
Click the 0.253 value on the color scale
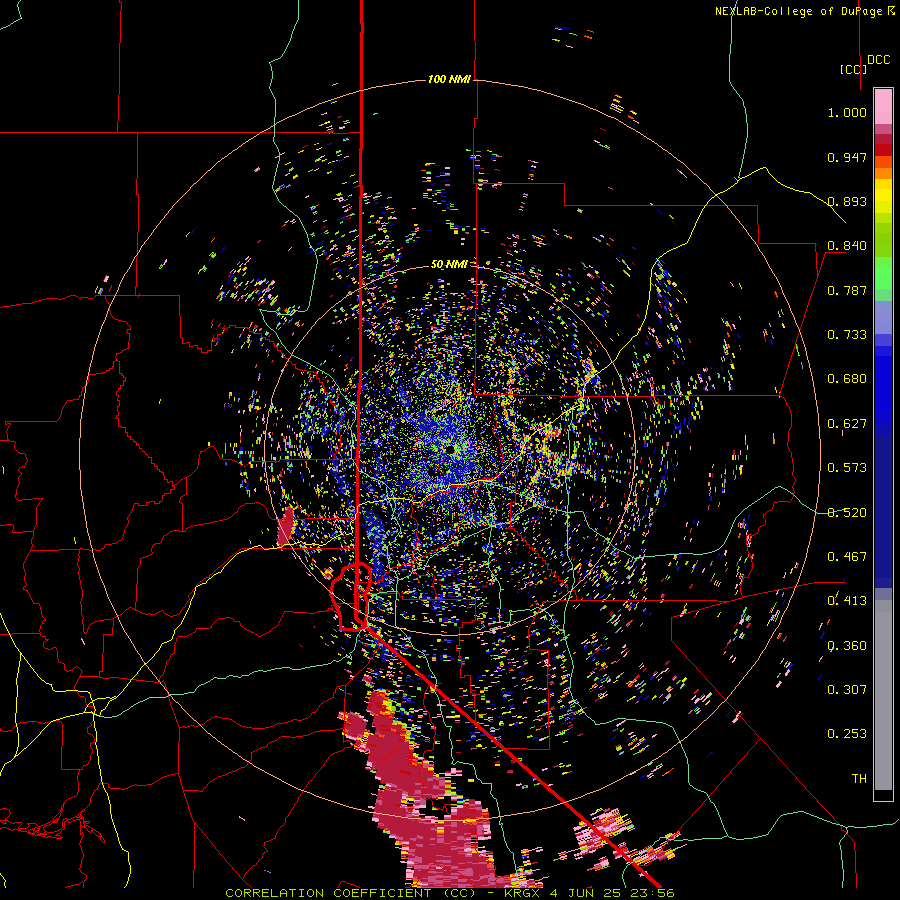[847, 734]
